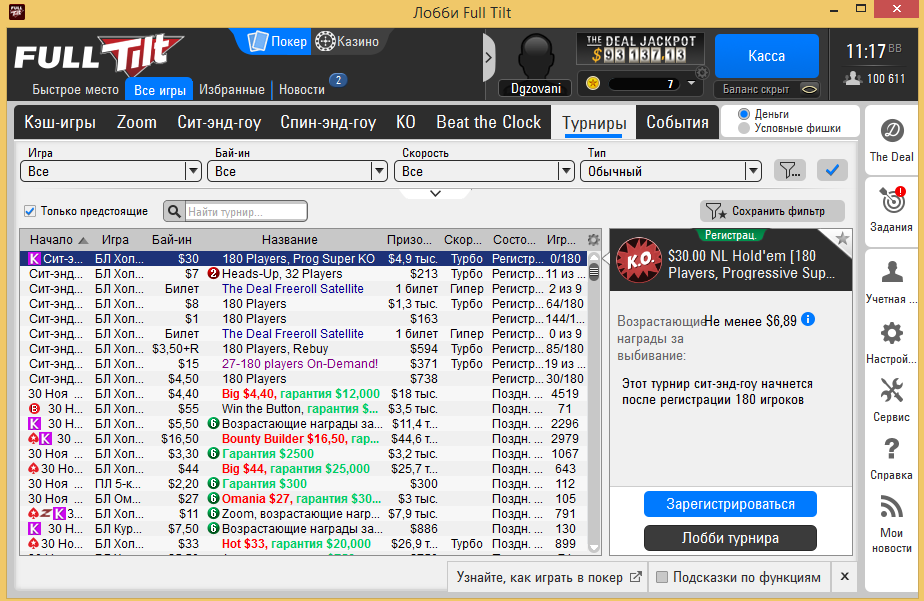
Task: Click into Найти турнир search field
Action: tap(246, 212)
